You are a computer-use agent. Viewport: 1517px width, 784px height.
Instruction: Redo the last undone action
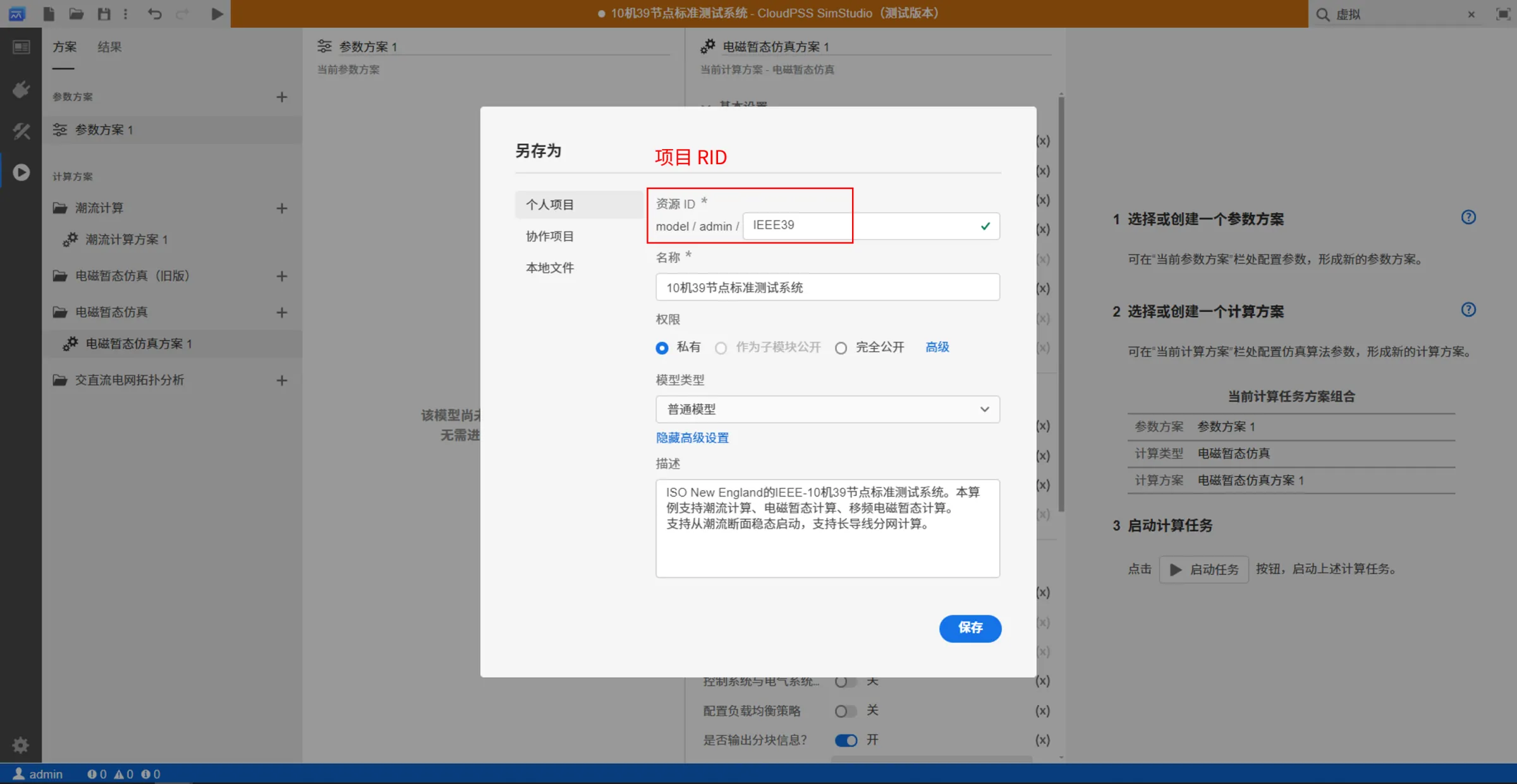[182, 14]
